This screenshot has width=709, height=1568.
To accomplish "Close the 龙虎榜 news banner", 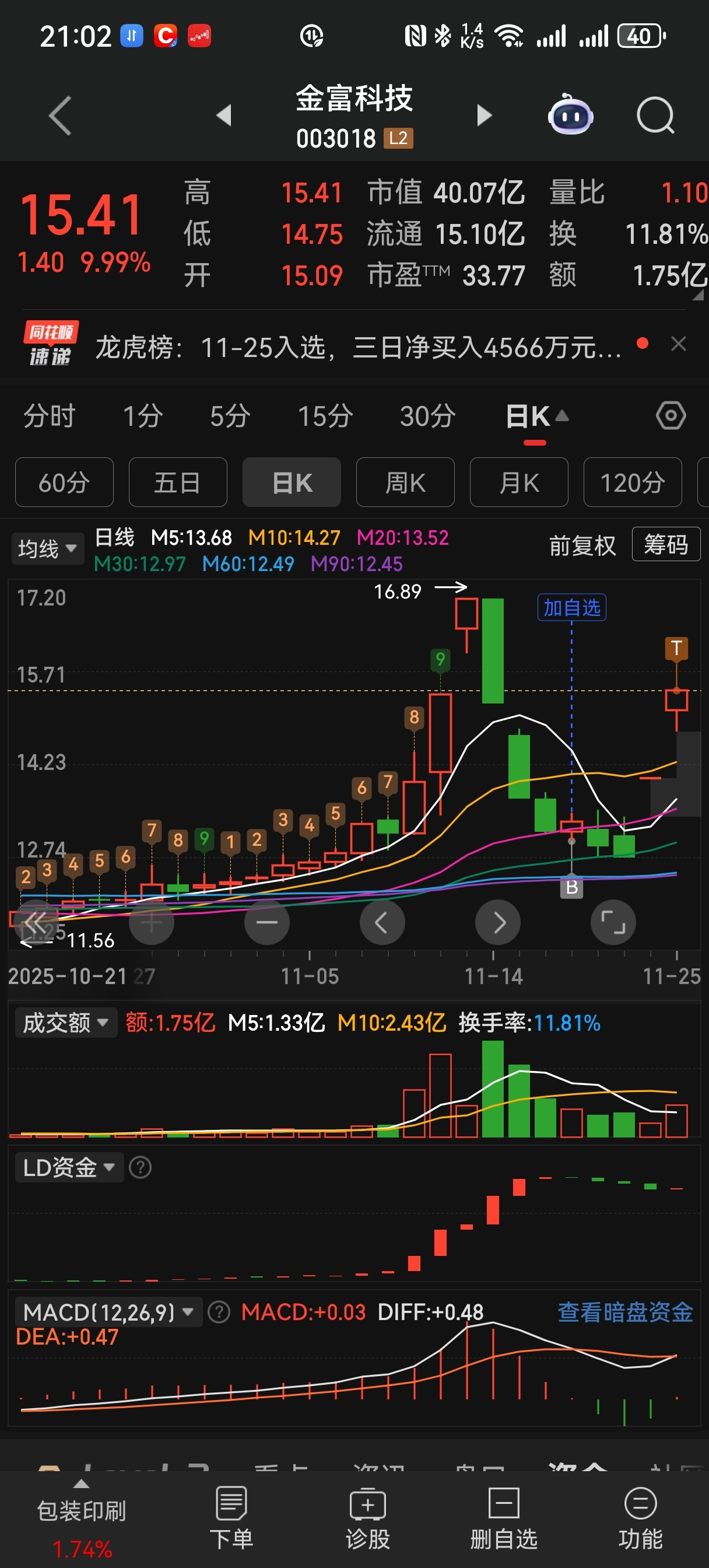I will click(679, 344).
